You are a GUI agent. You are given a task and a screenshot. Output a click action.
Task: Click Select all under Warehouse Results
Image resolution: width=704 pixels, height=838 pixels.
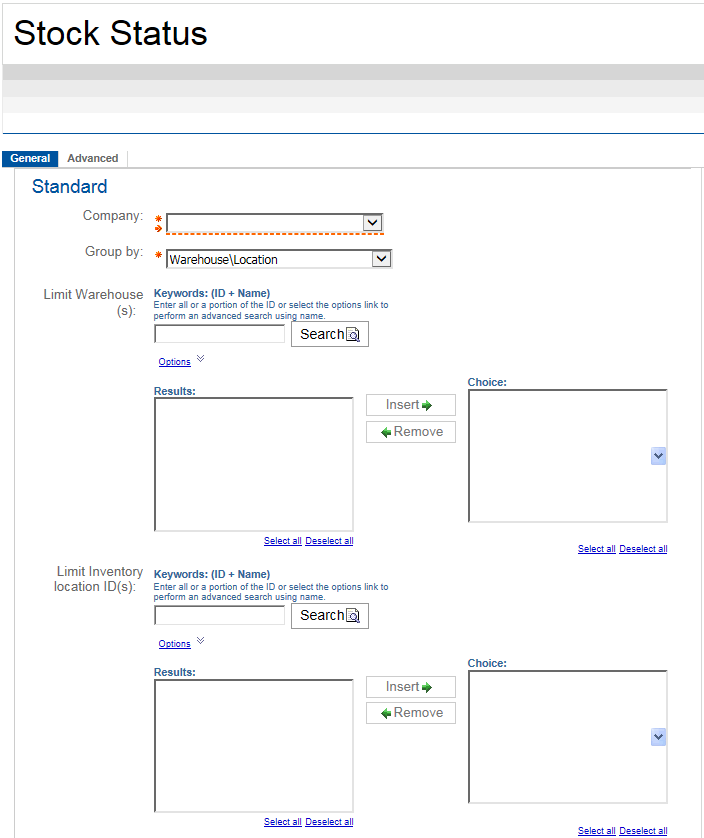coord(282,541)
